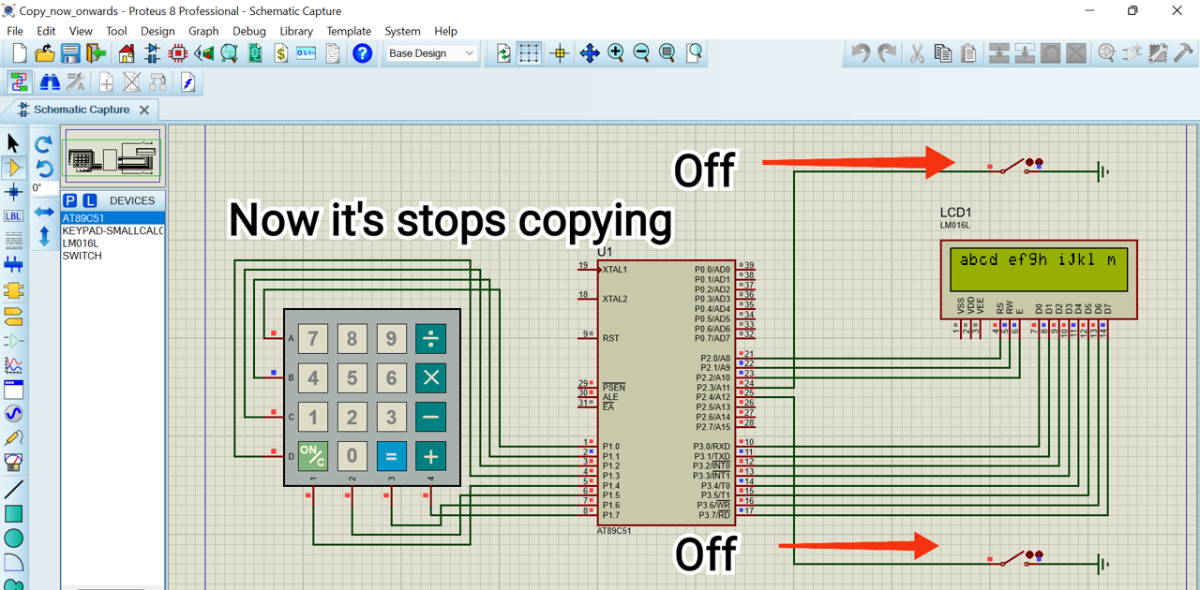This screenshot has height=590, width=1200.
Task: Paste from clipboard icon
Action: [x=969, y=54]
